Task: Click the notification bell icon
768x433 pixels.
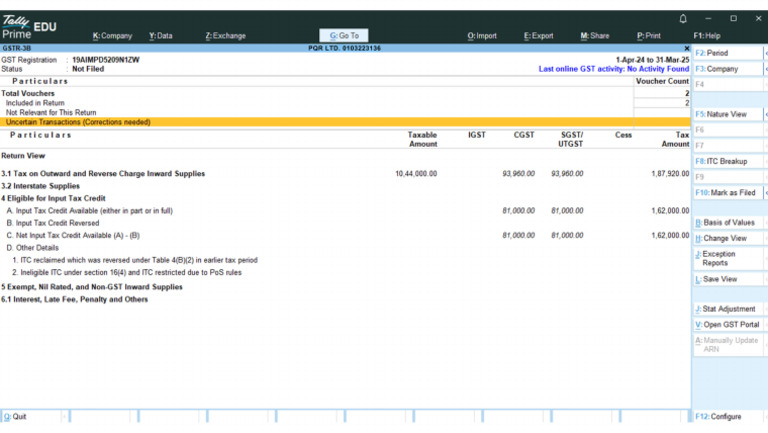Action: click(x=683, y=19)
